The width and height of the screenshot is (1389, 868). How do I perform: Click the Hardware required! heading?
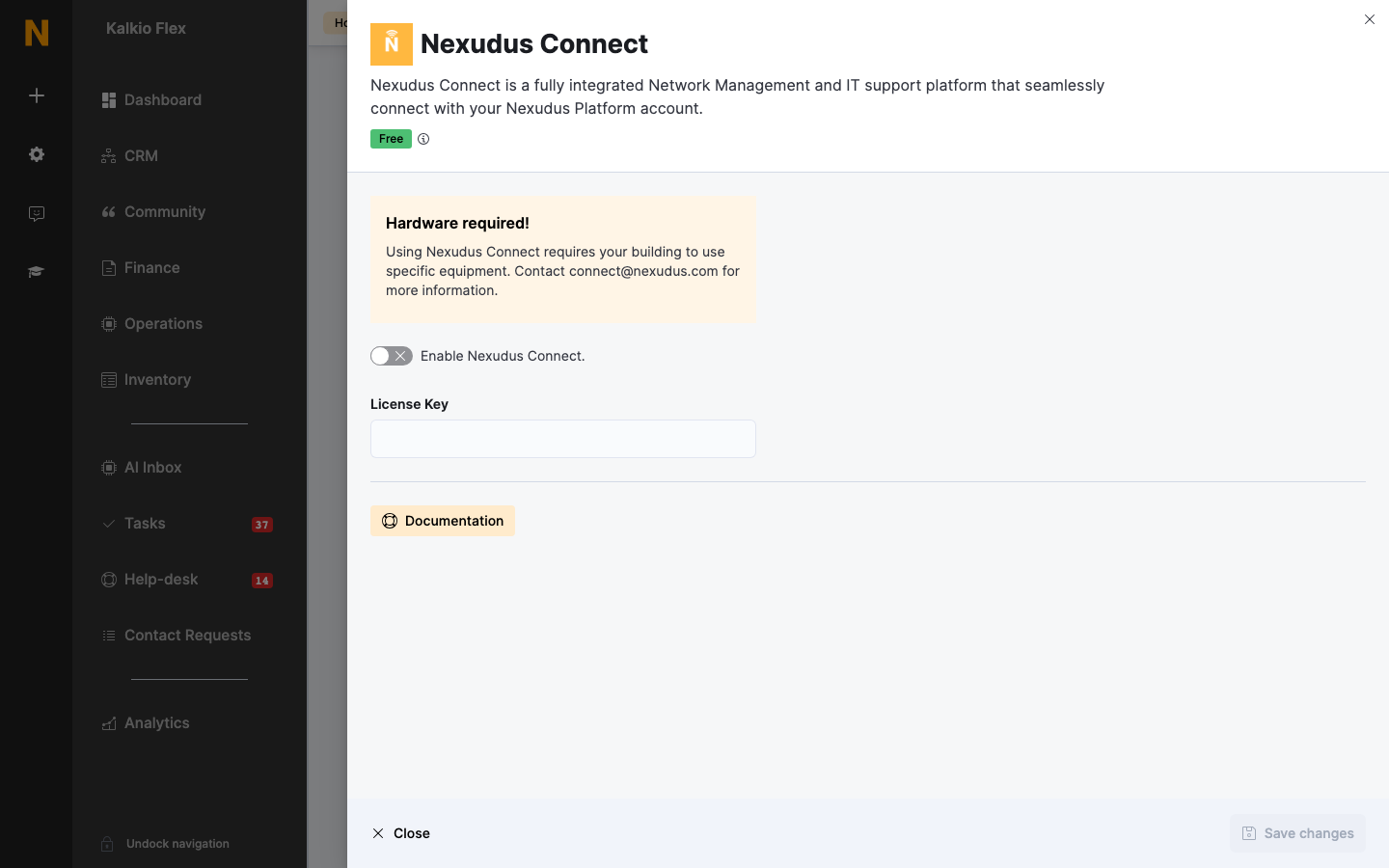[x=457, y=223]
